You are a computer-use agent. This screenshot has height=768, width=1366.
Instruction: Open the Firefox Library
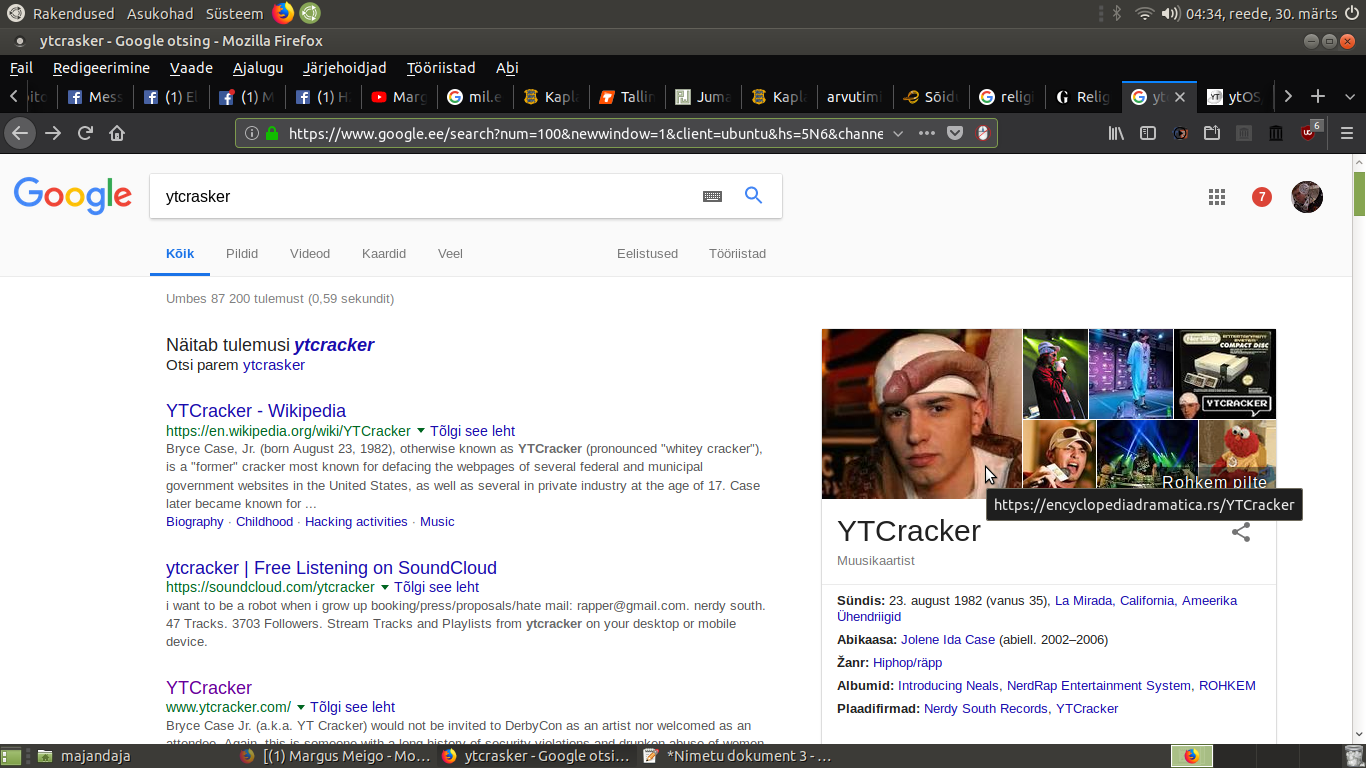point(1117,133)
